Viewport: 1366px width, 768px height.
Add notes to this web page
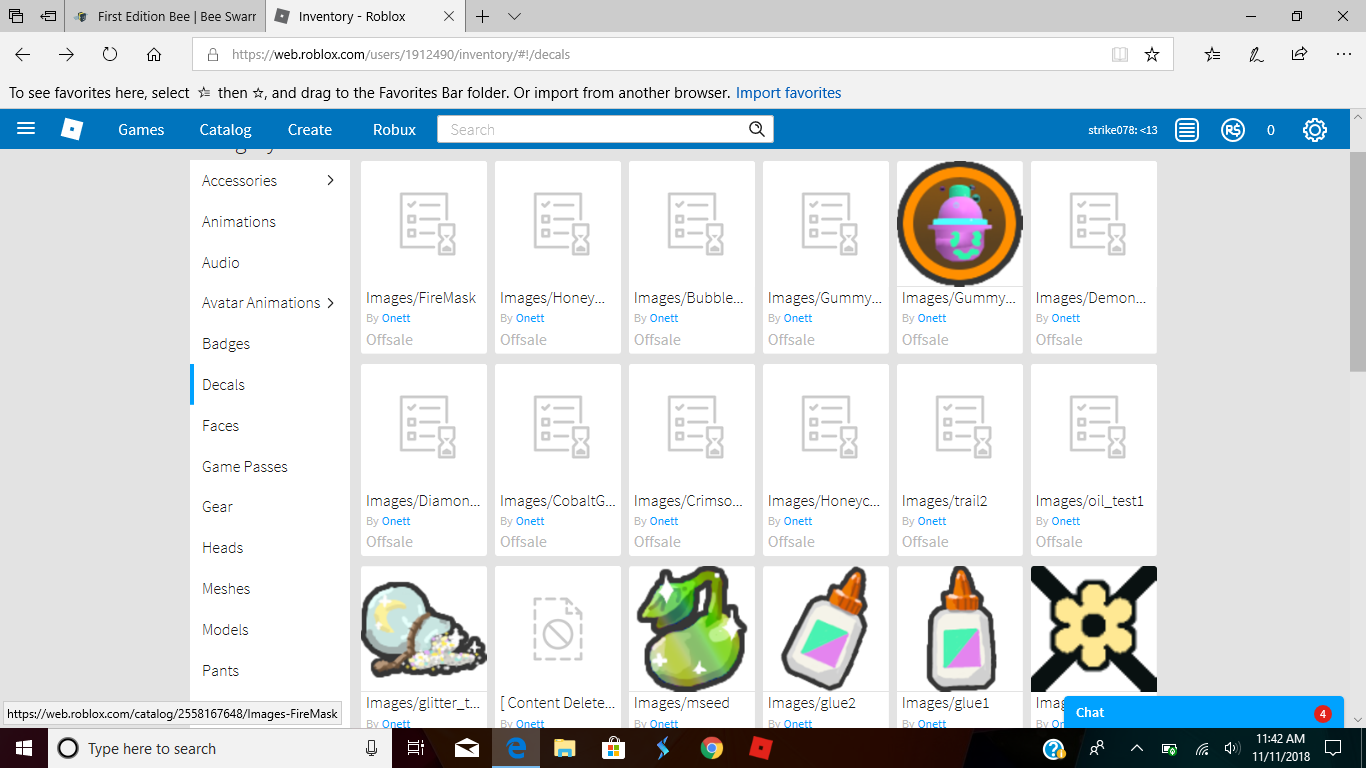(1256, 55)
